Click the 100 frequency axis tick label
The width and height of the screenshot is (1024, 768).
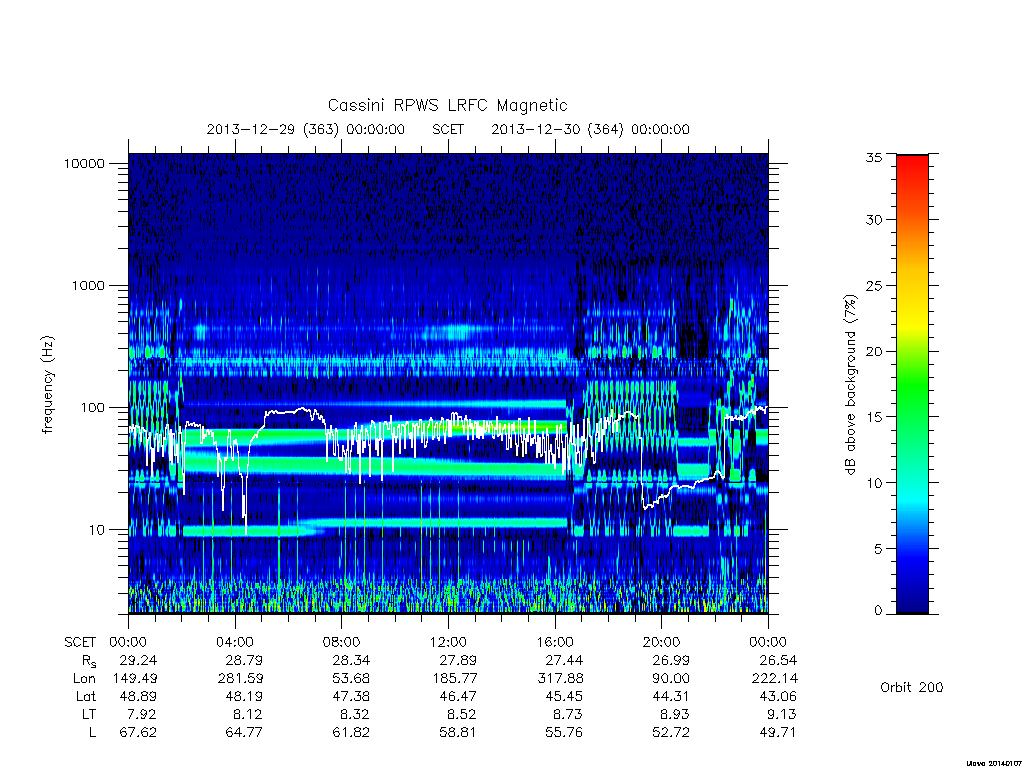(92, 408)
